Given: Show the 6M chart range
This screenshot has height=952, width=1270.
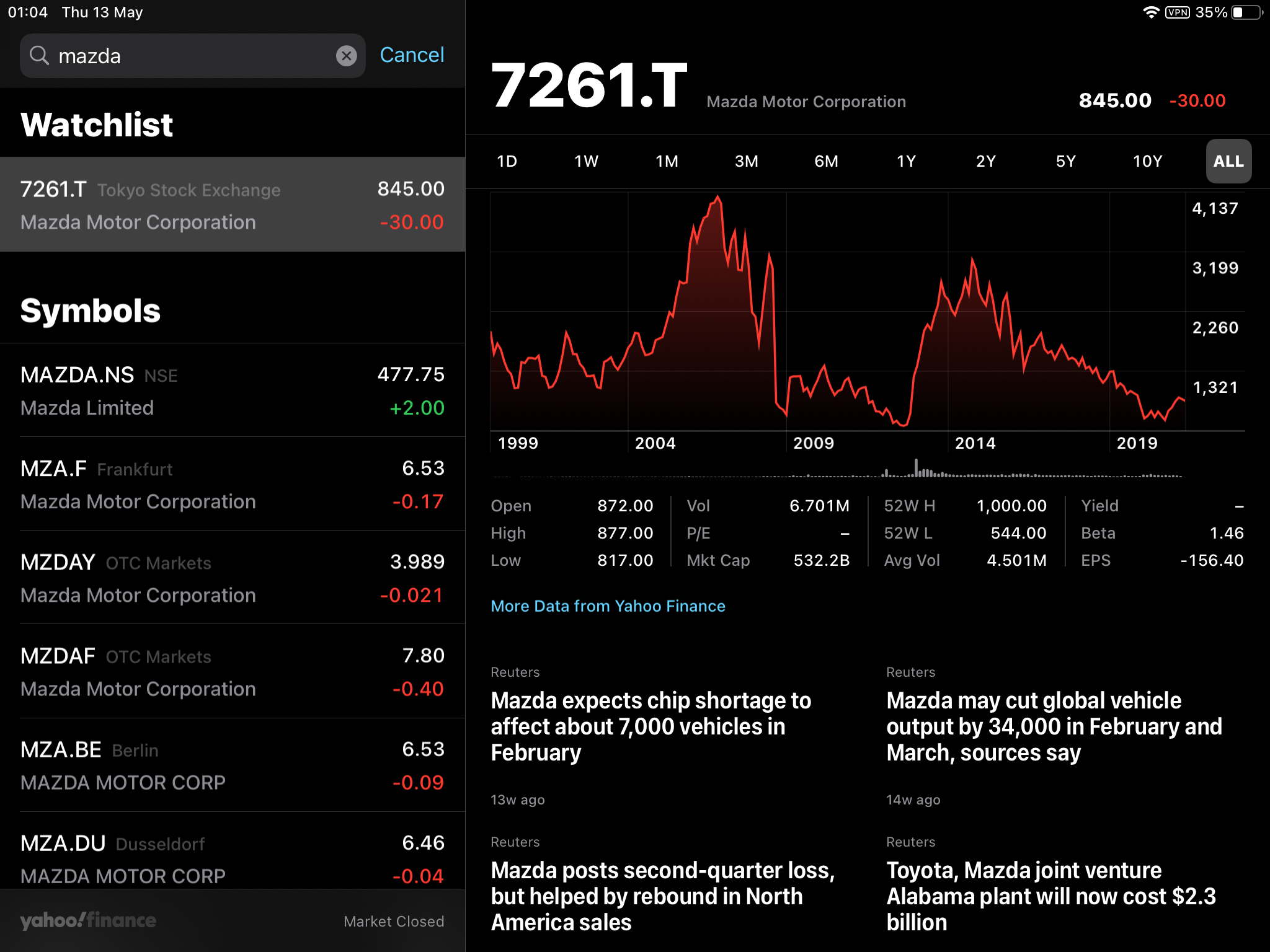Looking at the screenshot, I should [x=826, y=161].
